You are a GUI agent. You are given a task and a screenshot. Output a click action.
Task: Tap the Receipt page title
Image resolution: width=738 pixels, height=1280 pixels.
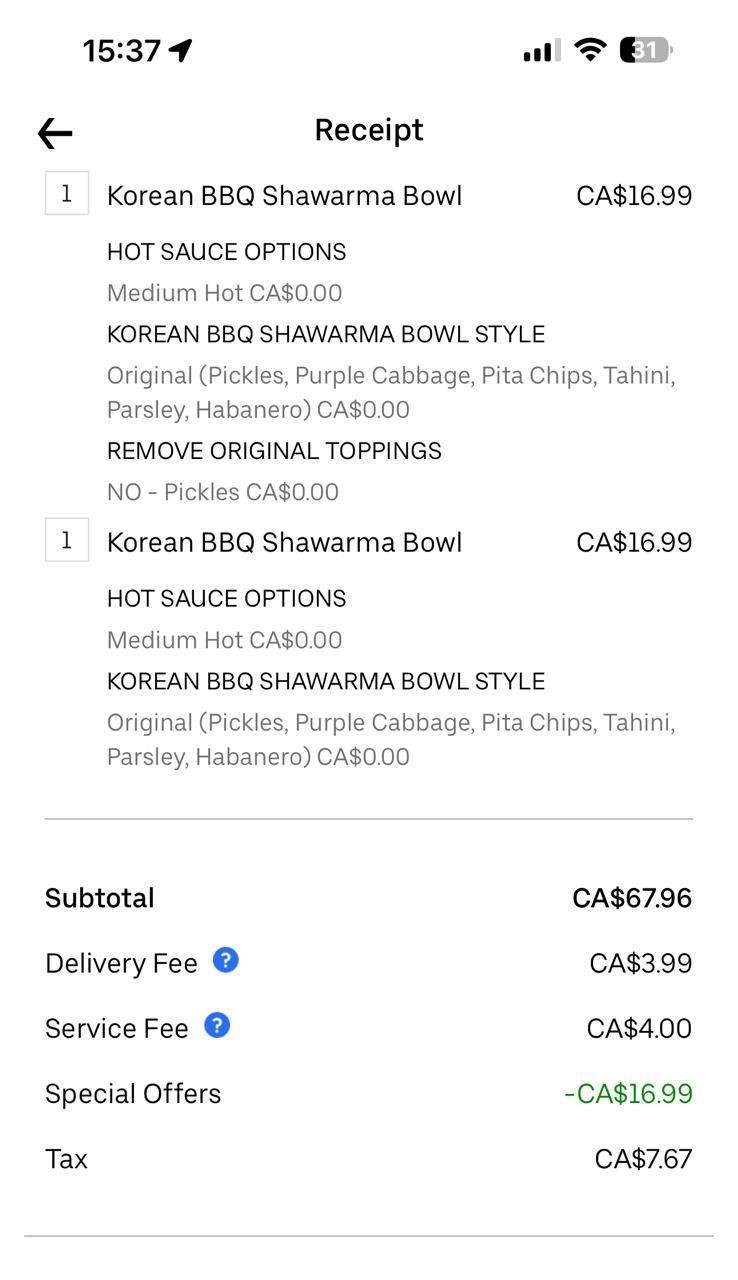click(x=369, y=130)
